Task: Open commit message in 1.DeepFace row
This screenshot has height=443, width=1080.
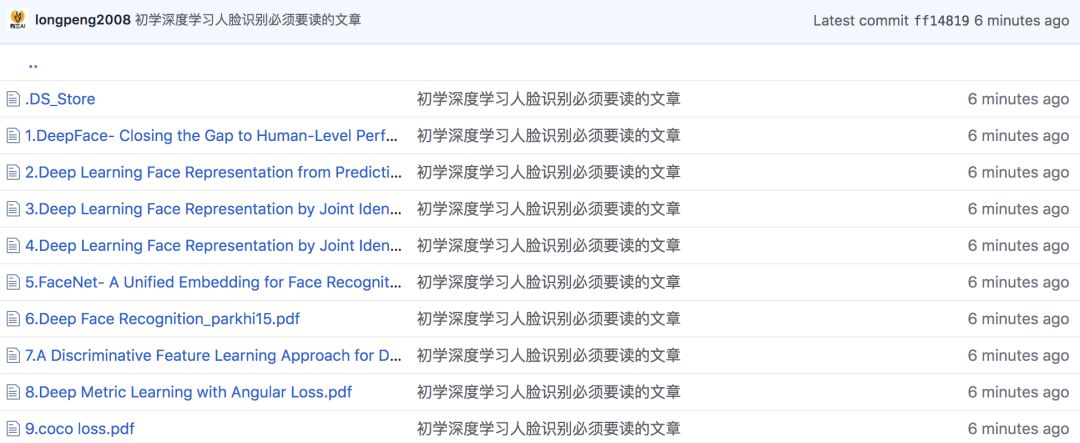Action: [x=548, y=136]
